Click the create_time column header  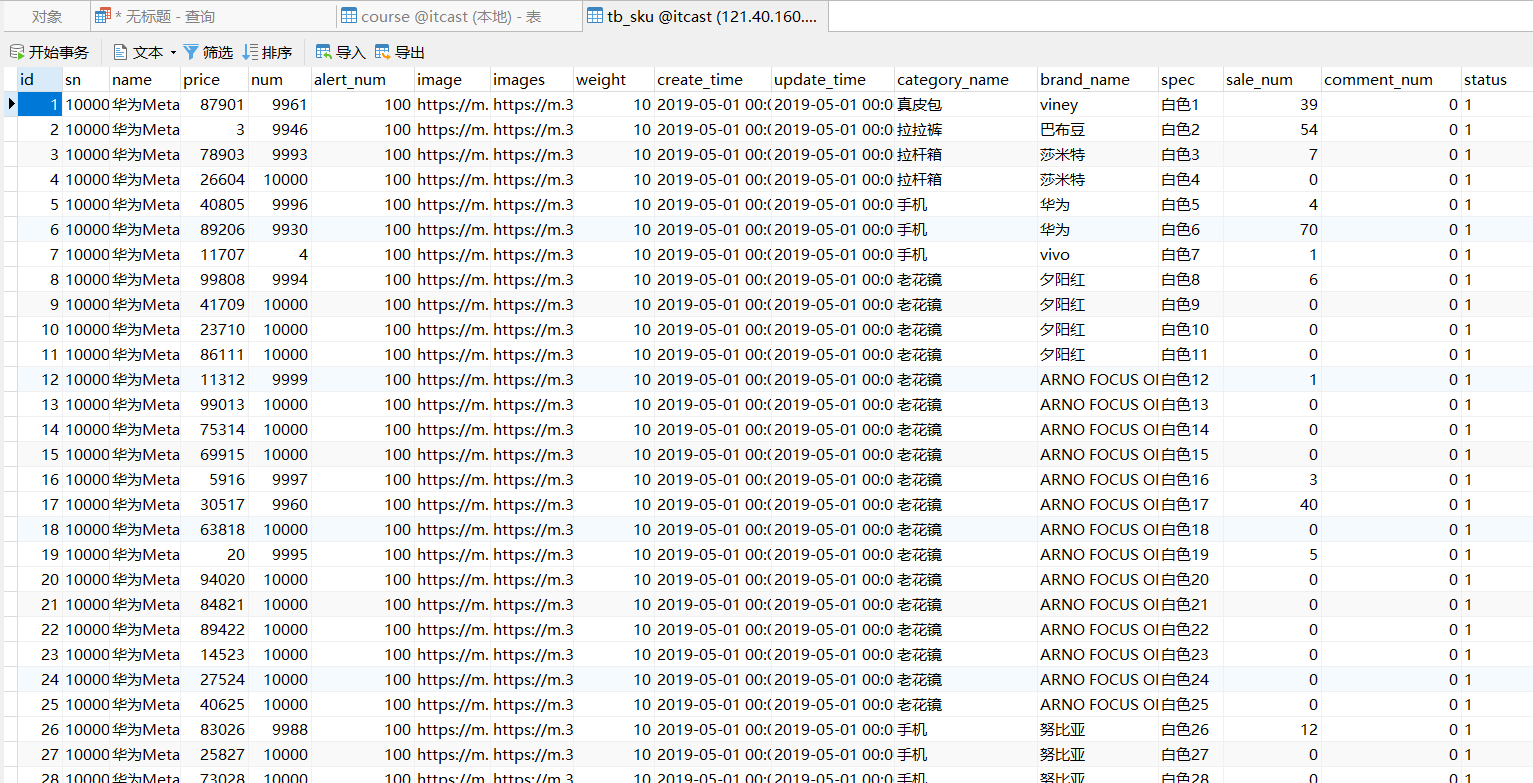(x=713, y=80)
